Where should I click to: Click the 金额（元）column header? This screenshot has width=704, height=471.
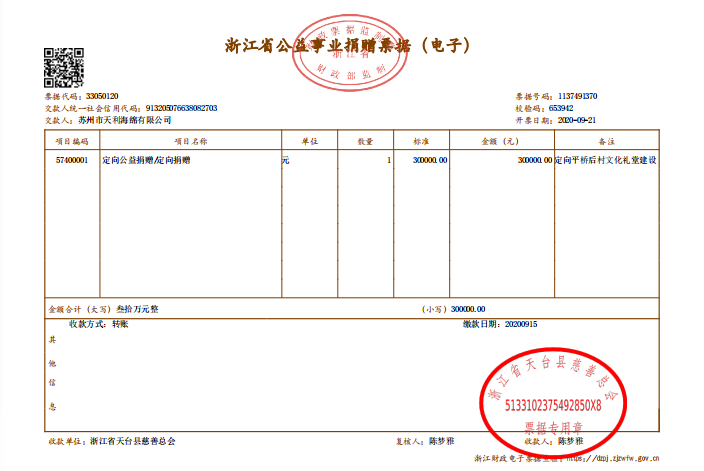pos(501,141)
